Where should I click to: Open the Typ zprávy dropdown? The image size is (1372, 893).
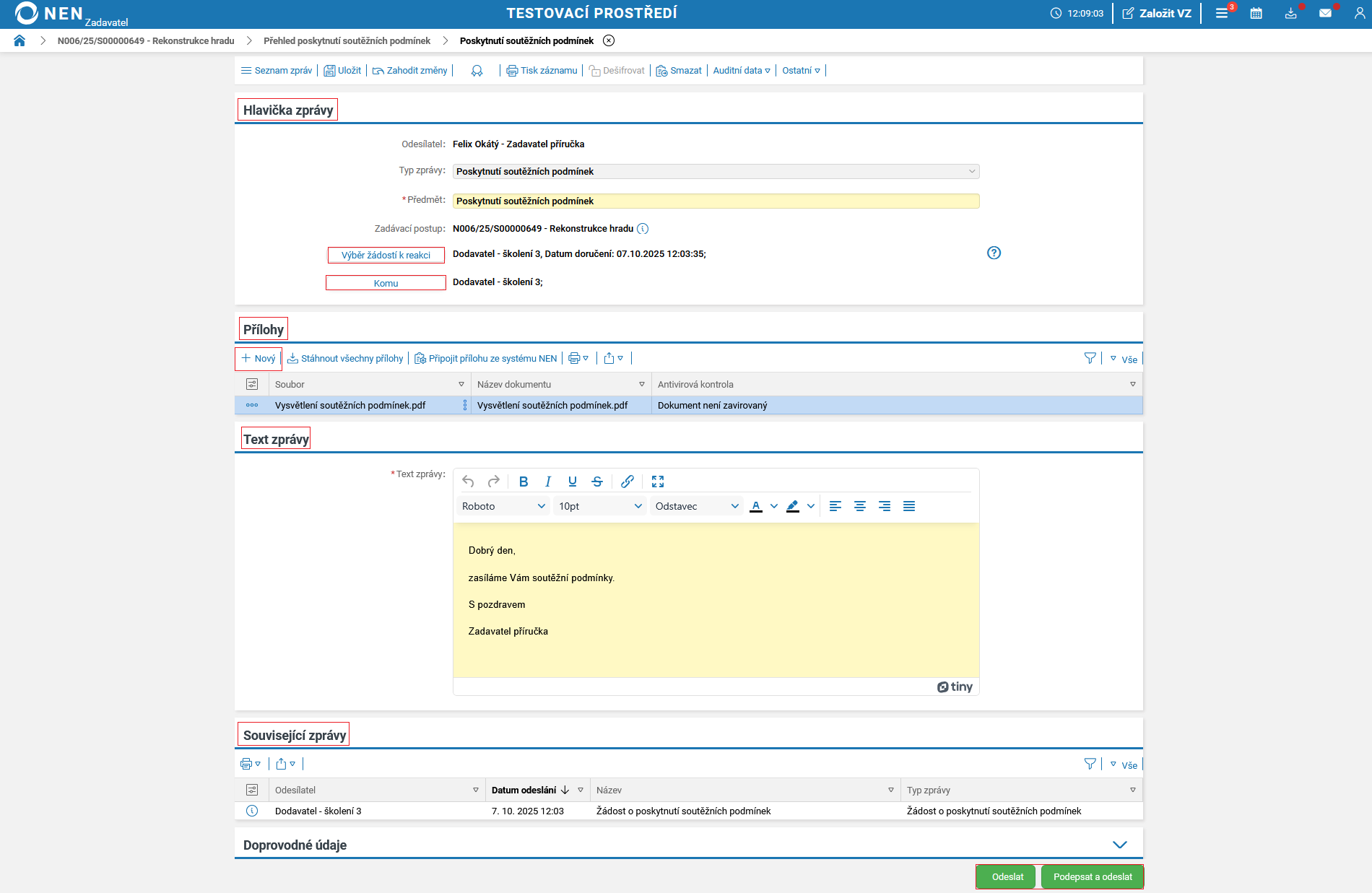[x=716, y=171]
